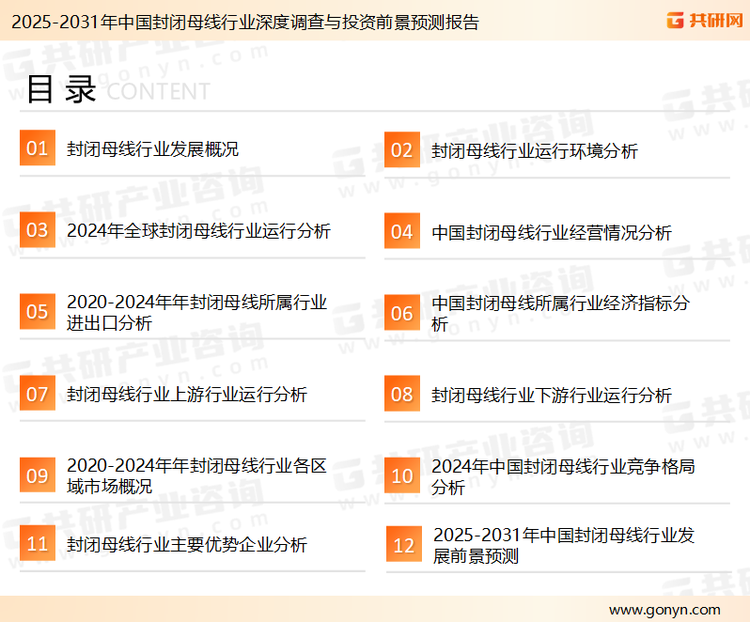This screenshot has width=750, height=622.
Task: Open chapter 中国封闭母线行业经营情况分析
Action: 551,233
